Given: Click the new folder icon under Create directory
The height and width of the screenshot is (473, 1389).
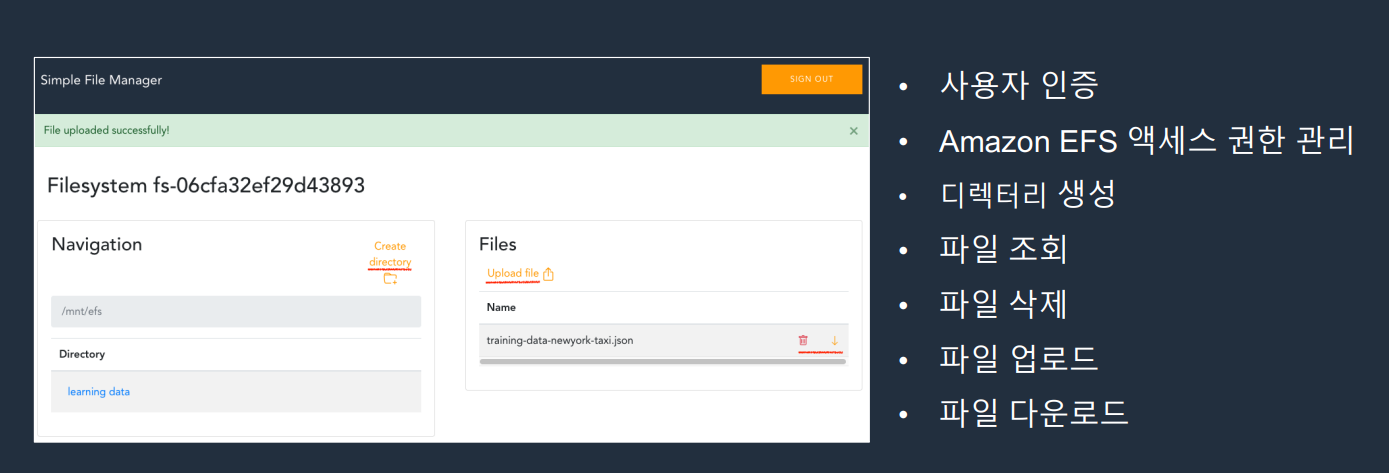Looking at the screenshot, I should point(390,278).
